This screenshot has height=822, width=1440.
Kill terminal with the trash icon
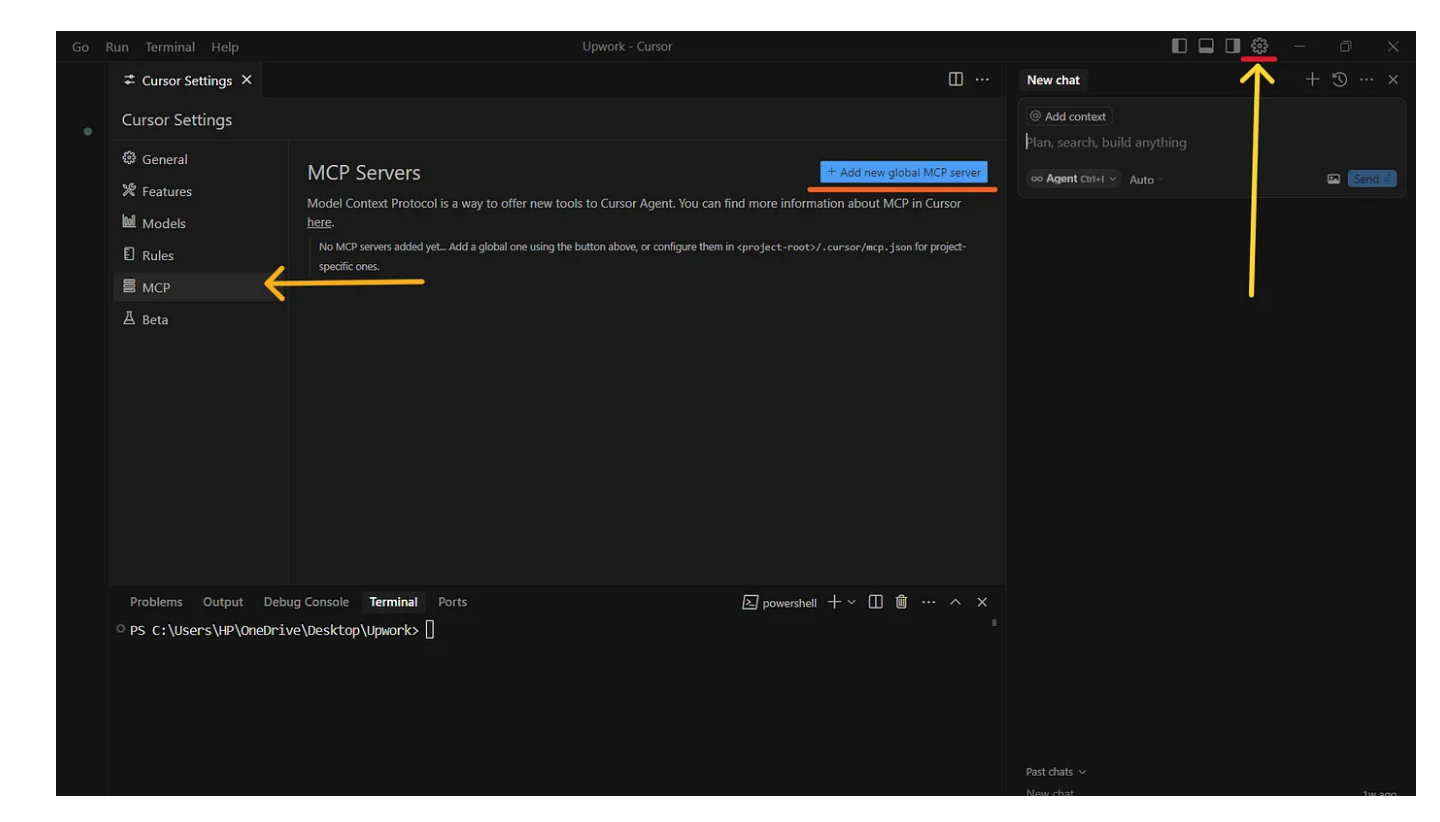point(902,602)
